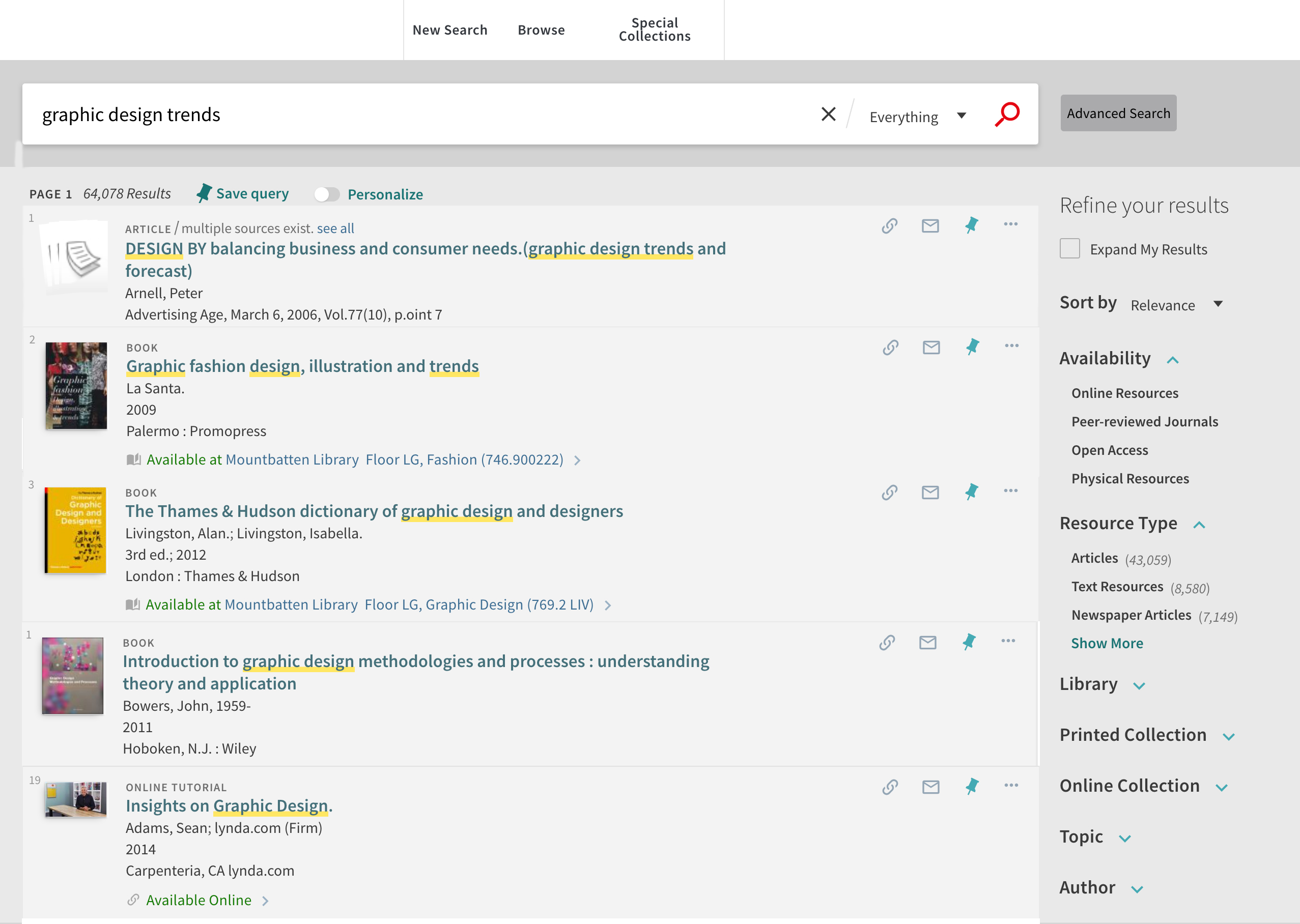This screenshot has height=924, width=1300.
Task: Click permalink icon for first article result
Action: [890, 226]
